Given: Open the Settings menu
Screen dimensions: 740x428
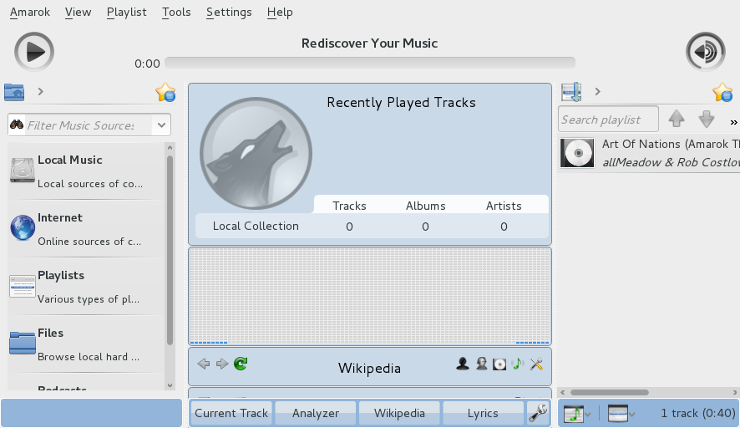Looking at the screenshot, I should point(229,12).
